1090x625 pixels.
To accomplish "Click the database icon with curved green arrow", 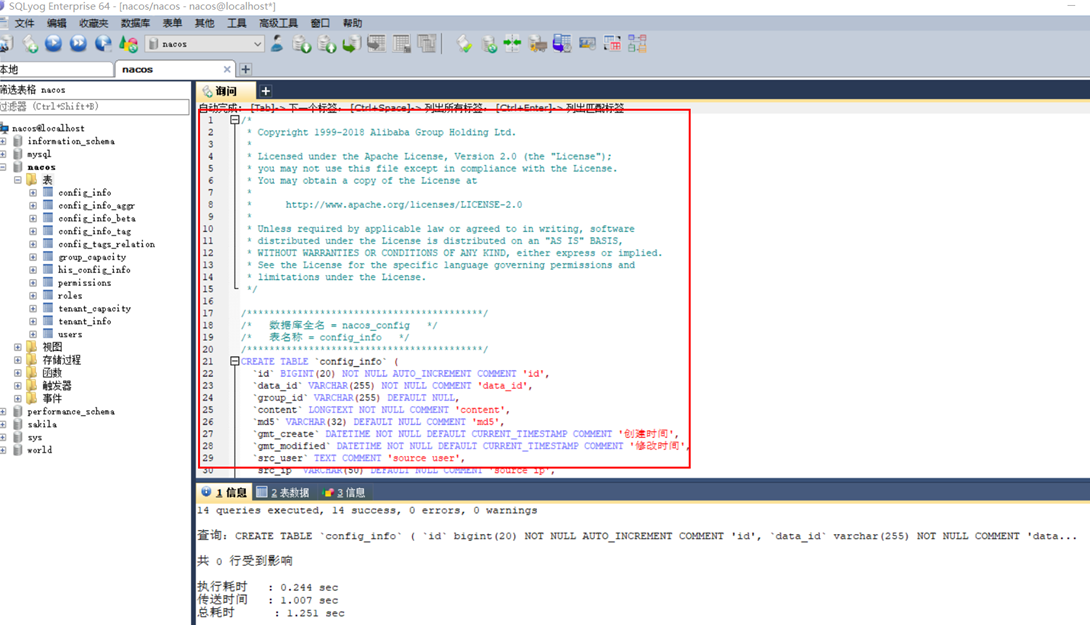I will 352,44.
